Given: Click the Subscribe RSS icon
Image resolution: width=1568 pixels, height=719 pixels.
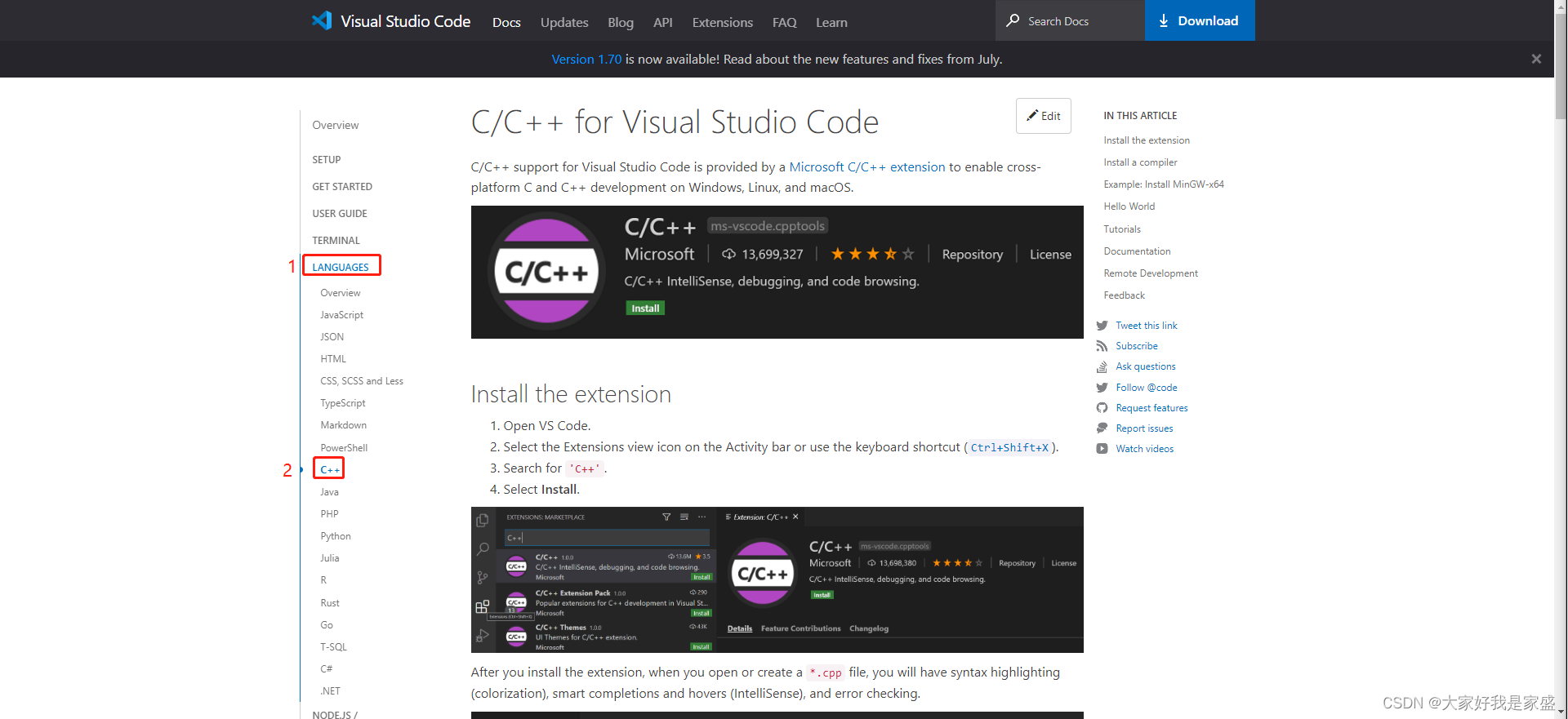Looking at the screenshot, I should [1102, 346].
